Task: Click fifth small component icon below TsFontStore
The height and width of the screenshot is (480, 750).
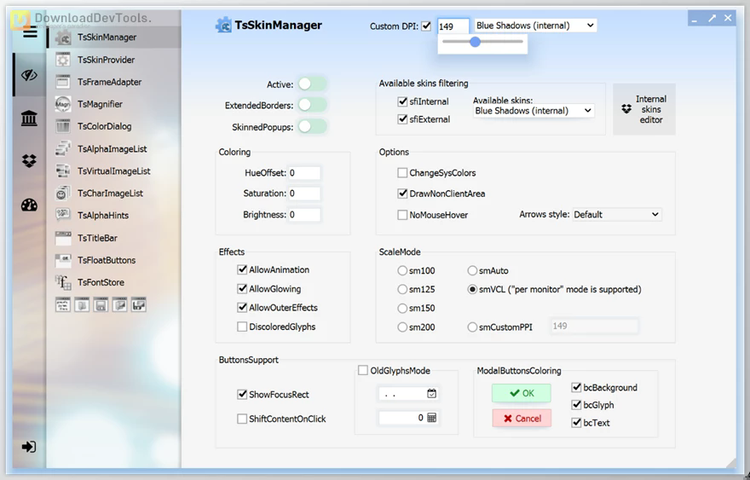Action: [x=139, y=305]
